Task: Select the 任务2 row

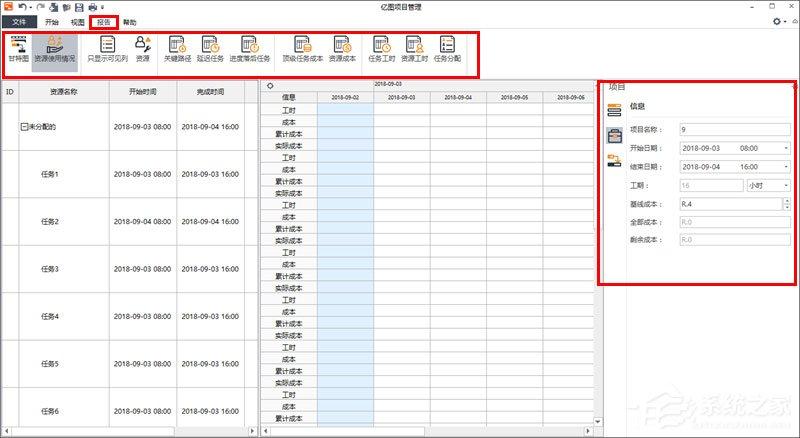Action: (130, 222)
